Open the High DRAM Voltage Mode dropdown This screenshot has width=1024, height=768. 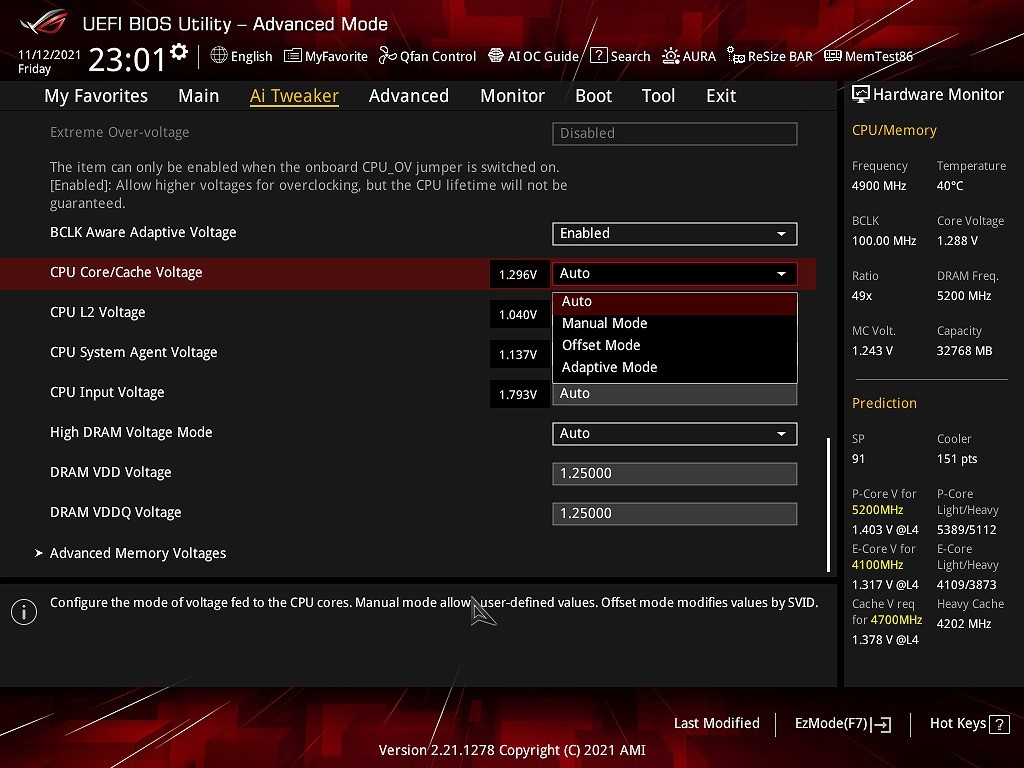coord(674,433)
